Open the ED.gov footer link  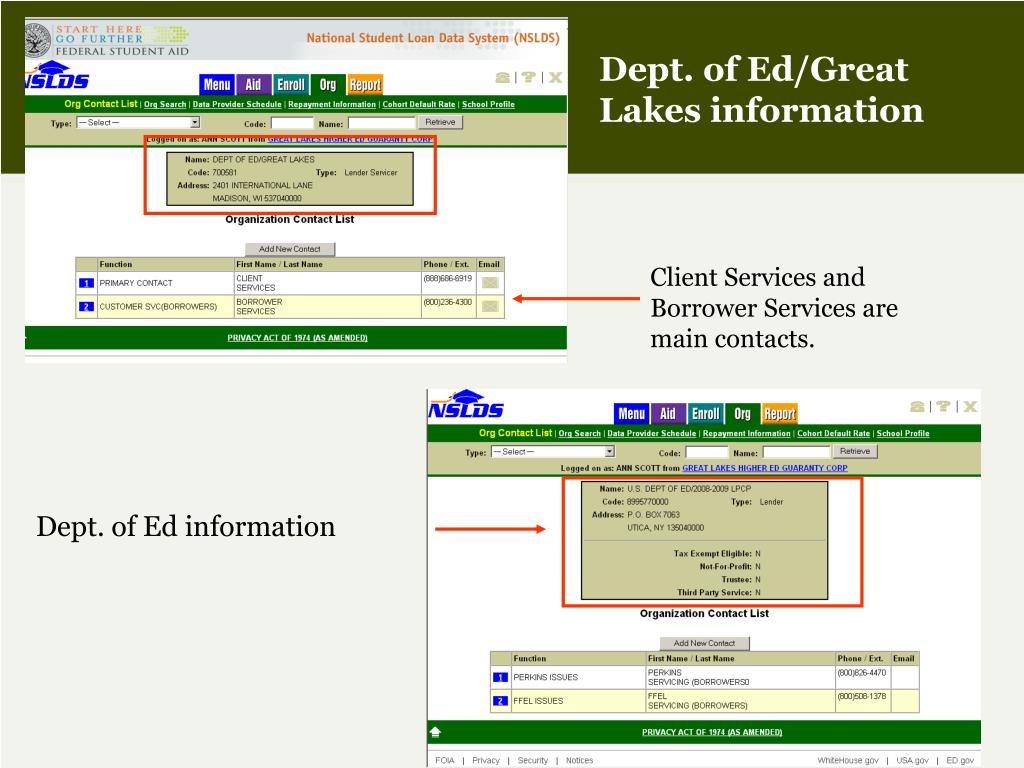coord(960,760)
